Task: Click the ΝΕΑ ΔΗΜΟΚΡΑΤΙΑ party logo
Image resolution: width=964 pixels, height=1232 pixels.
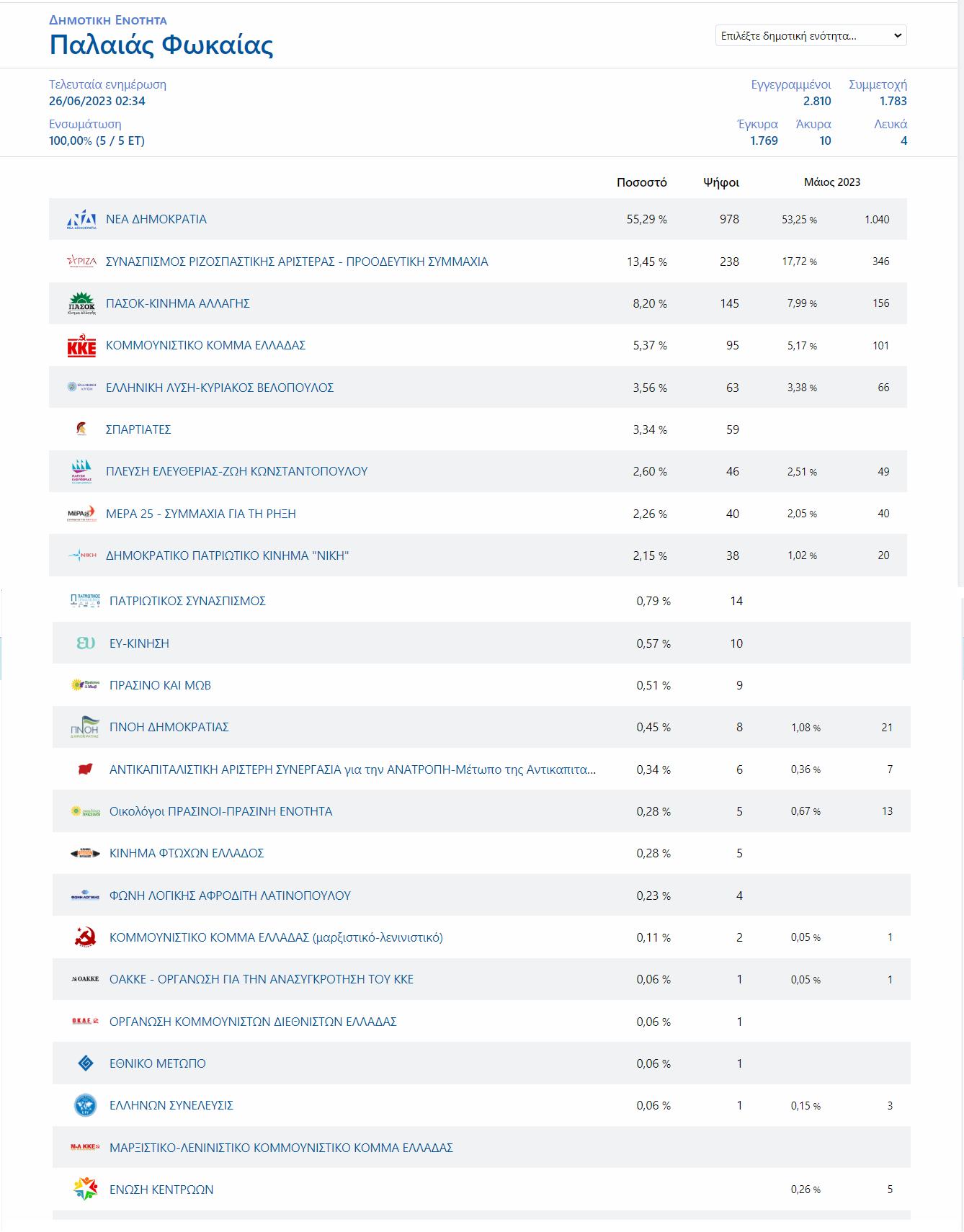Action: coord(81,219)
